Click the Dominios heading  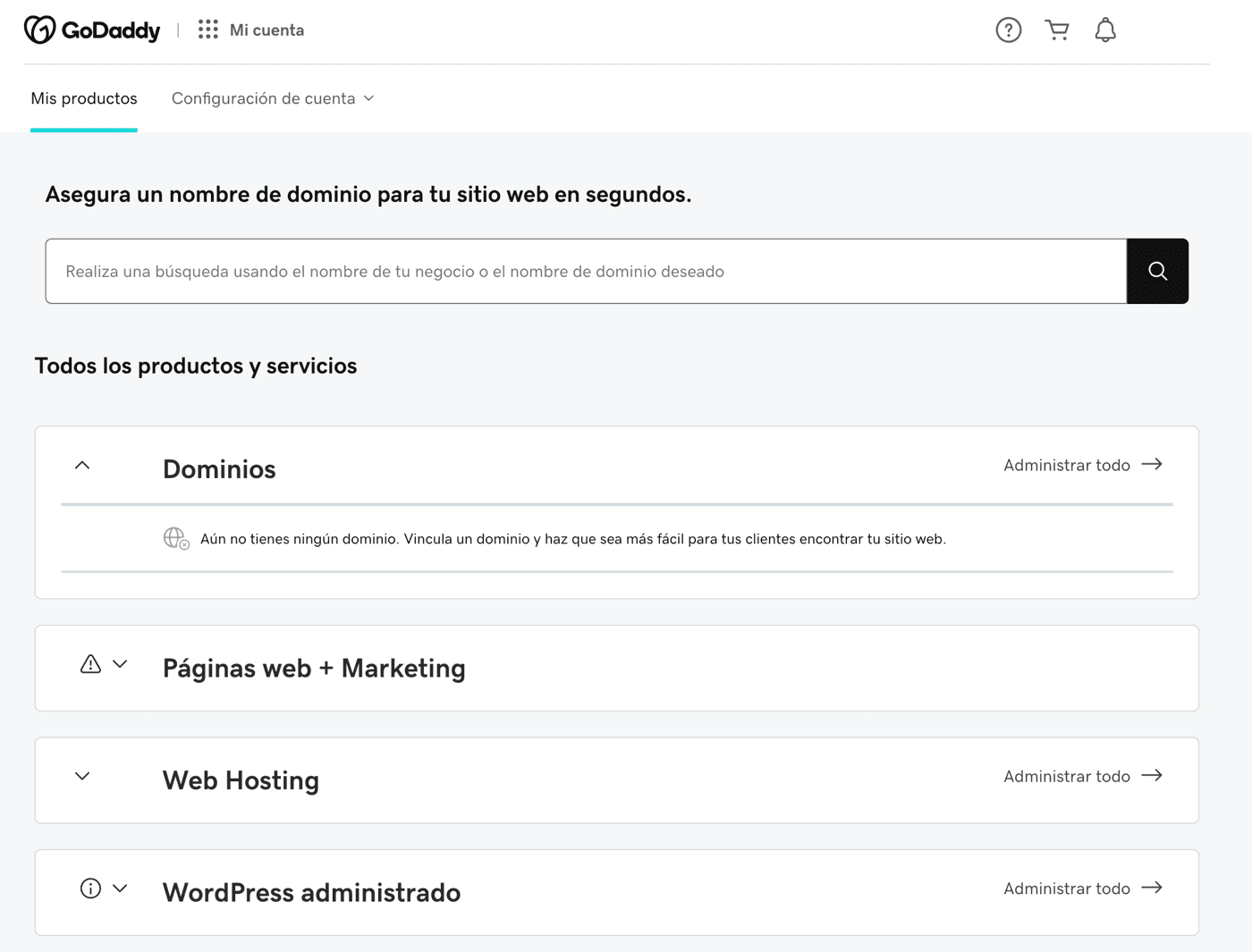(x=219, y=469)
